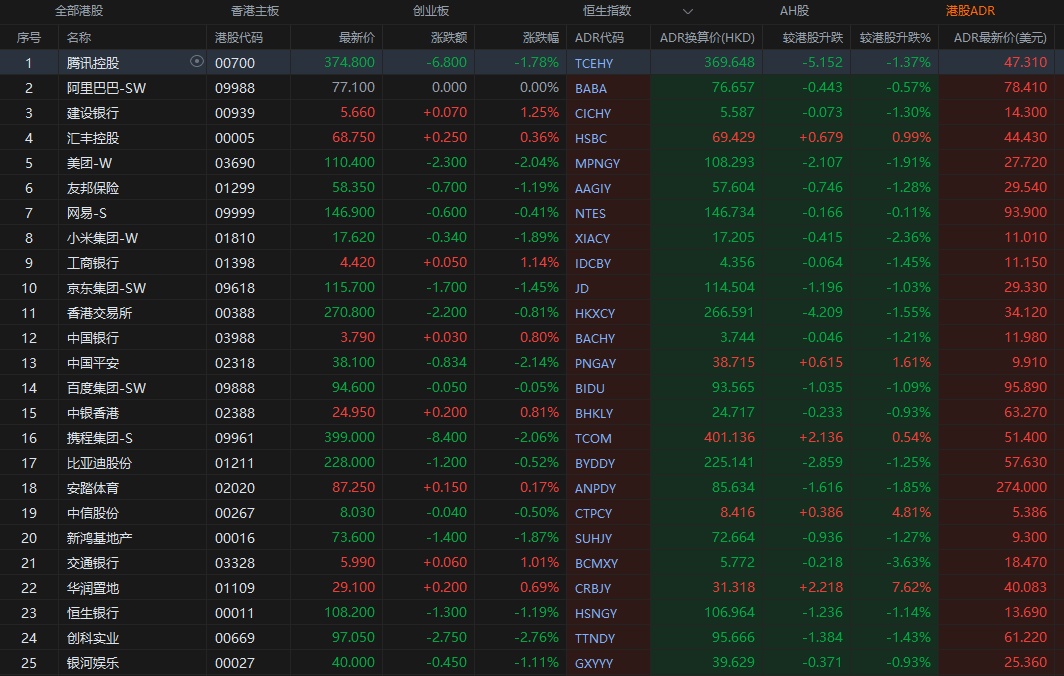Click 比亚迪股份 in the stock list
Screen dimensions: 1064x676
(99, 463)
